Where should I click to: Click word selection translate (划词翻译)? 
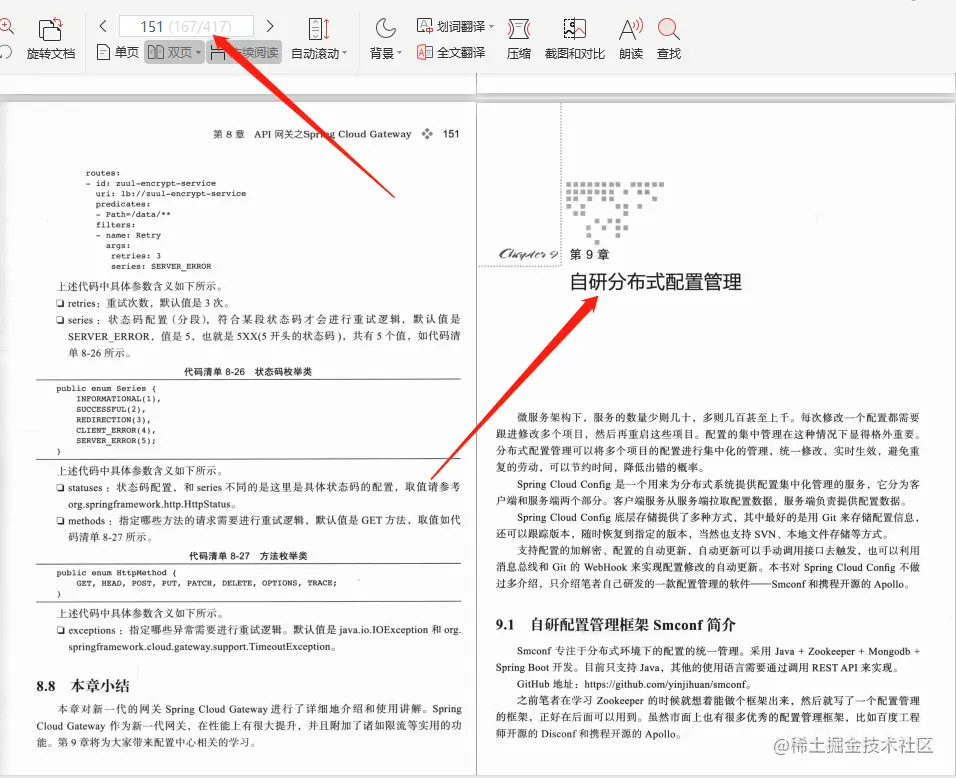coord(451,26)
